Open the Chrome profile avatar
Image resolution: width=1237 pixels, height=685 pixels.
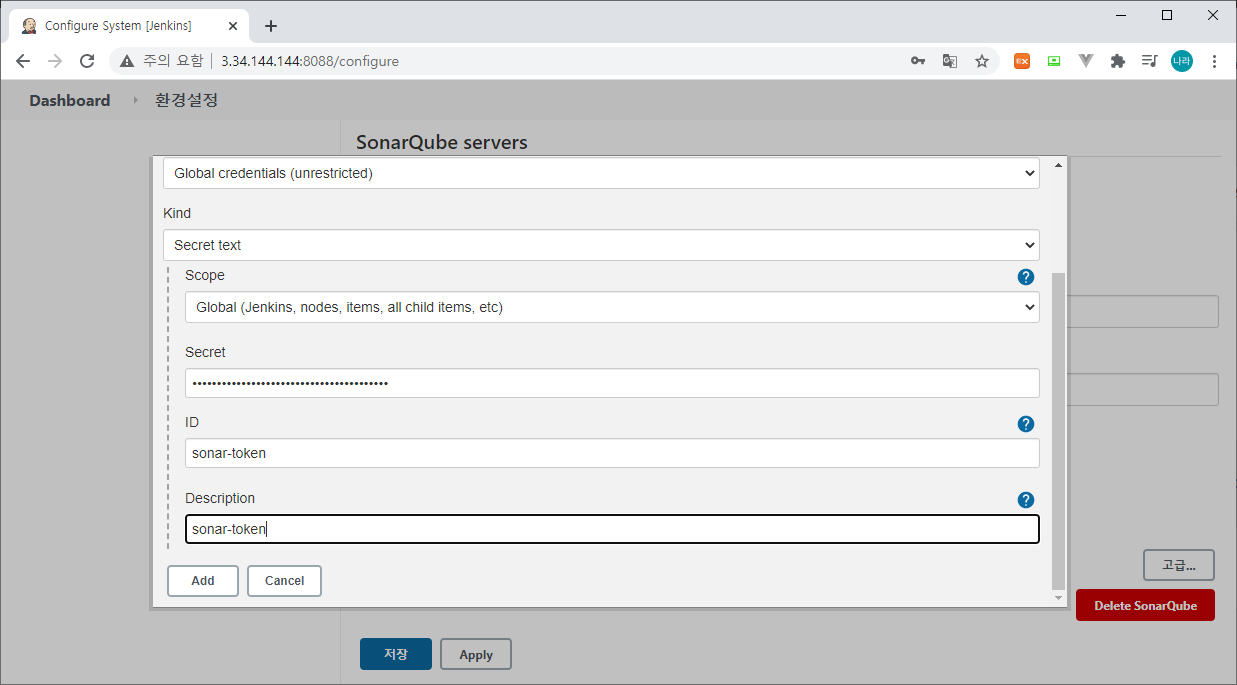tap(1182, 61)
